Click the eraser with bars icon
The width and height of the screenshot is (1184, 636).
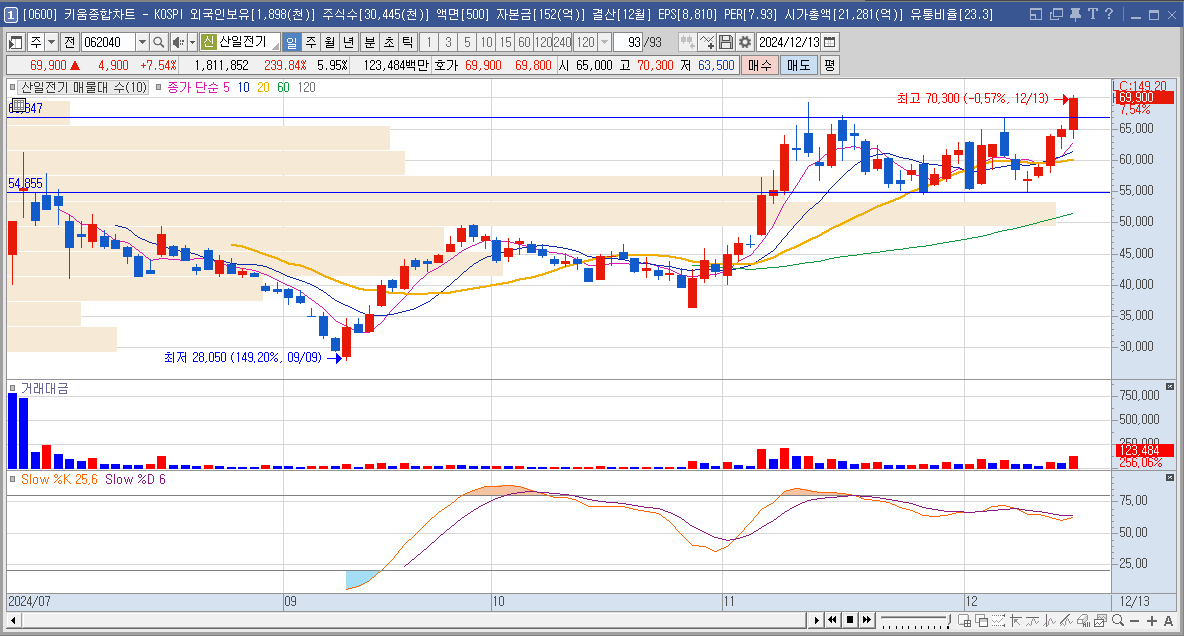pyautogui.click(x=1084, y=621)
